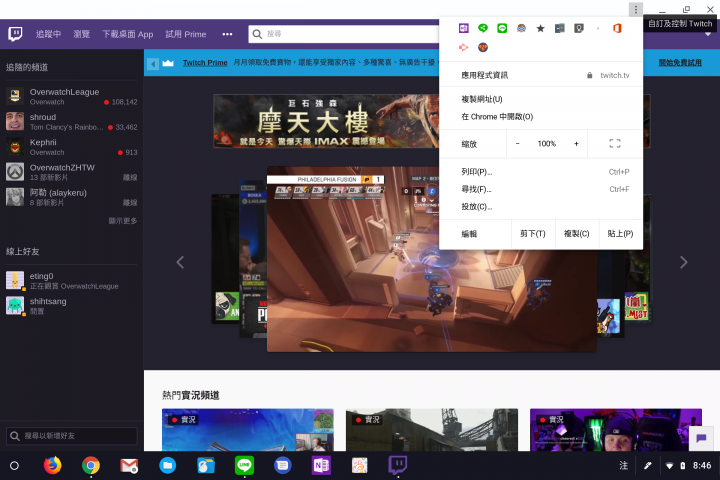The height and width of the screenshot is (480, 720).
Task: Select 投放(C) menu entry
Action: pyautogui.click(x=541, y=207)
